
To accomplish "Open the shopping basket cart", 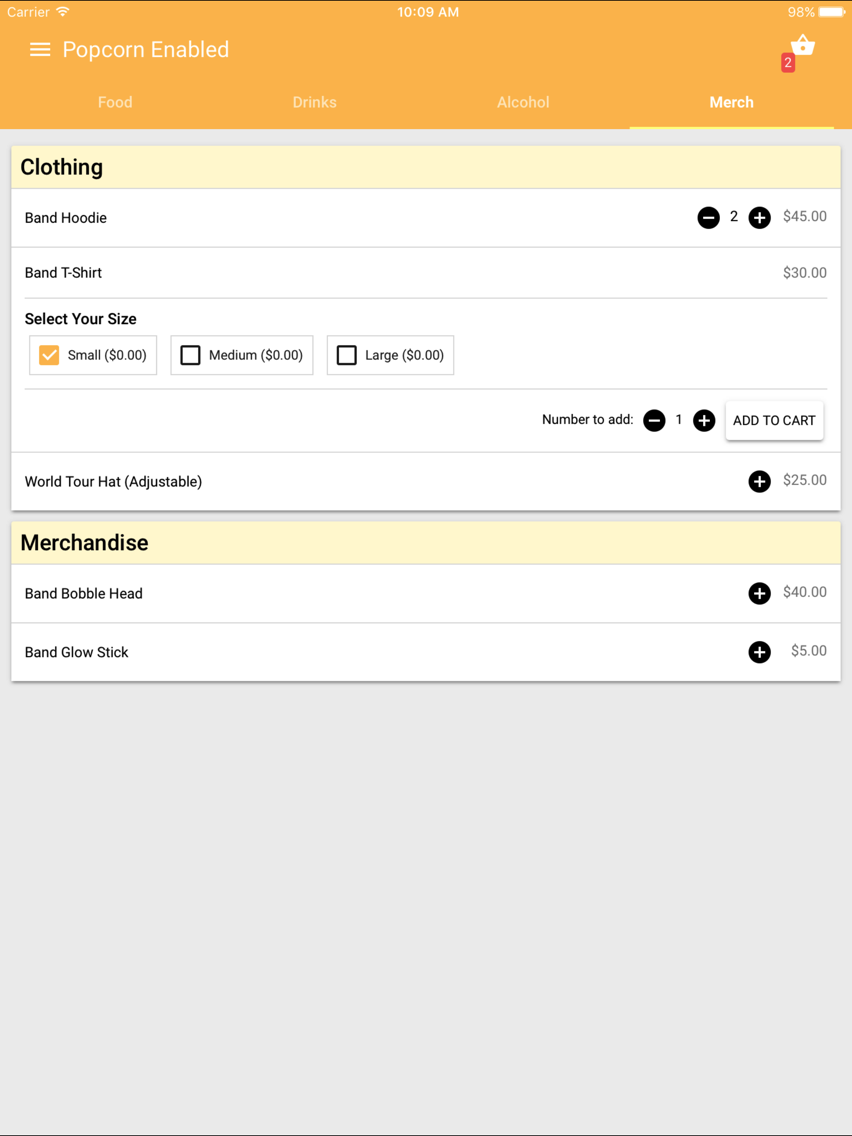I will pos(803,46).
